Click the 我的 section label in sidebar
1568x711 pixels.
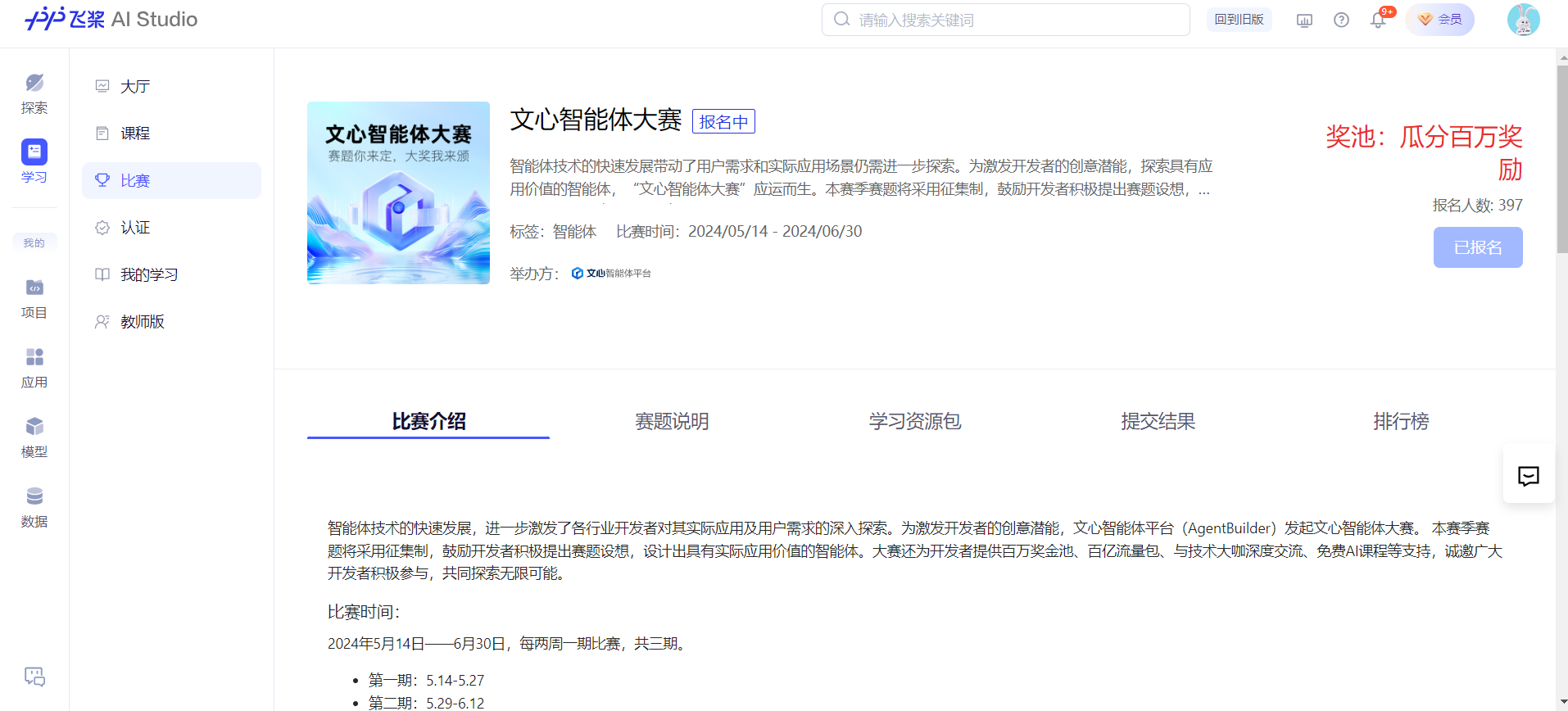pyautogui.click(x=34, y=242)
